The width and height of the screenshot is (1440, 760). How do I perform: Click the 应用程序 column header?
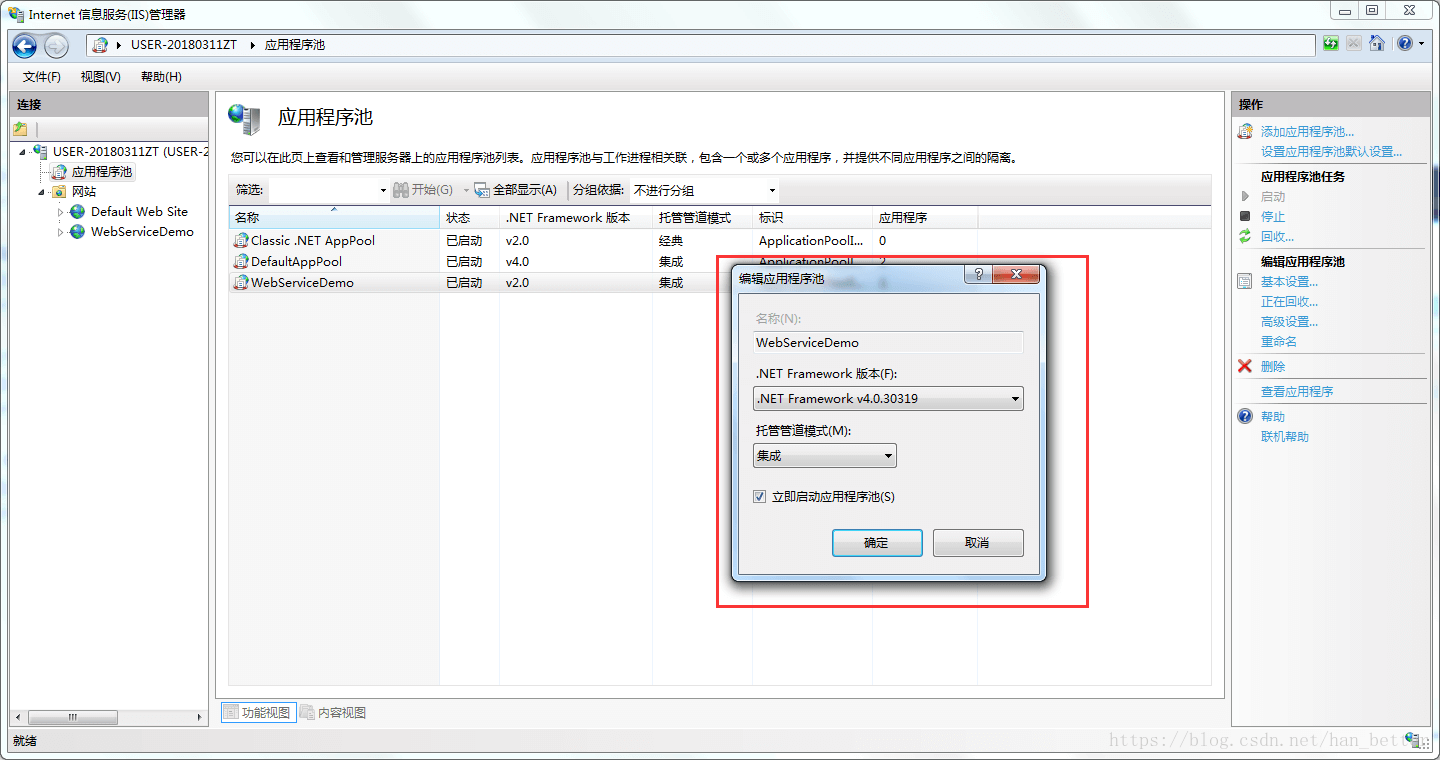925,218
